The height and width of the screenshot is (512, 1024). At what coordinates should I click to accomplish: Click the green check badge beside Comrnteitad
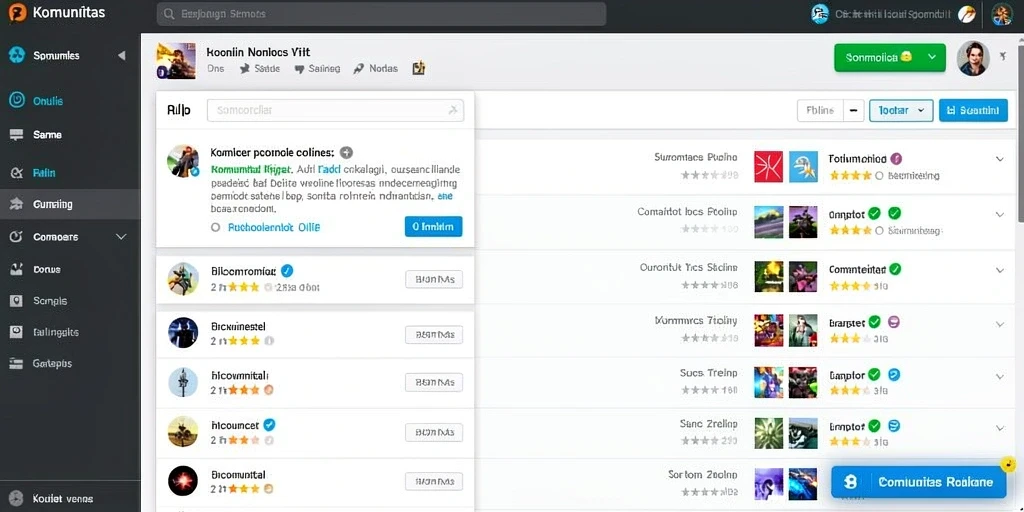coord(895,268)
